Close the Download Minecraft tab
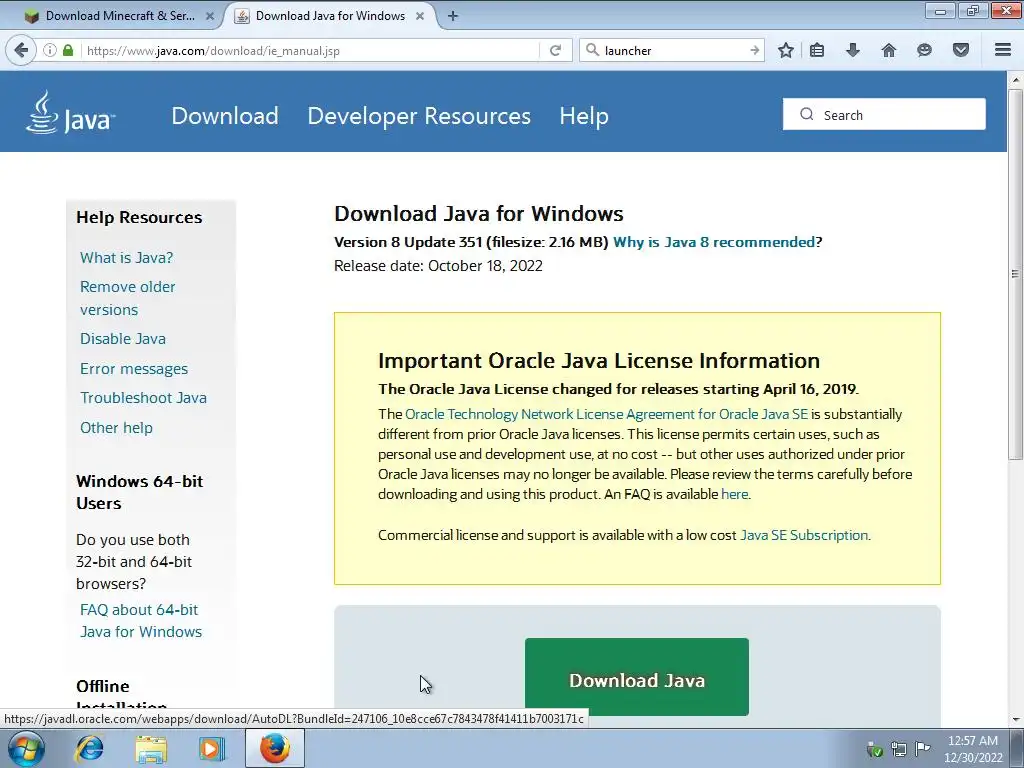This screenshot has width=1024, height=768. 210,16
